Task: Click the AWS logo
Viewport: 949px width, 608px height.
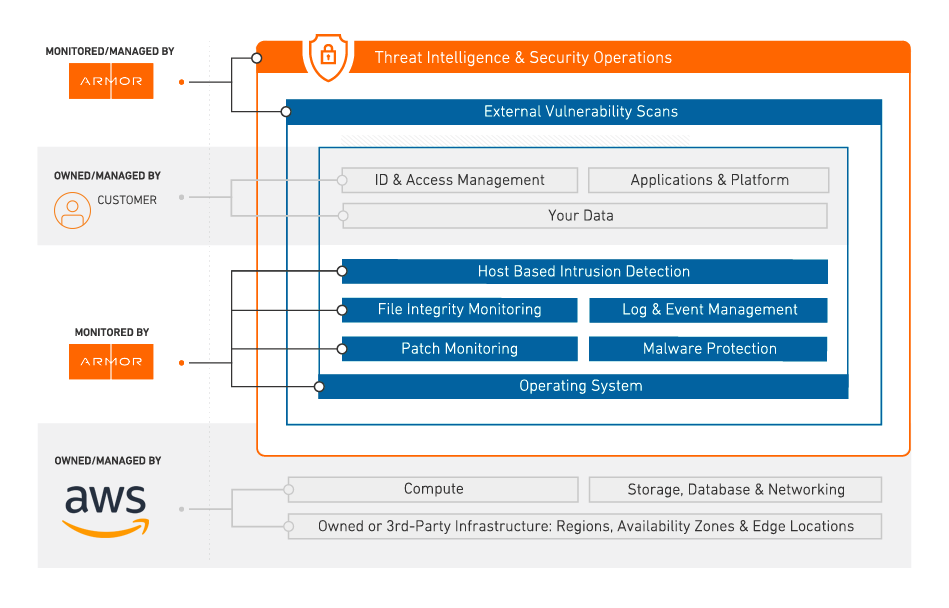Action: [106, 511]
